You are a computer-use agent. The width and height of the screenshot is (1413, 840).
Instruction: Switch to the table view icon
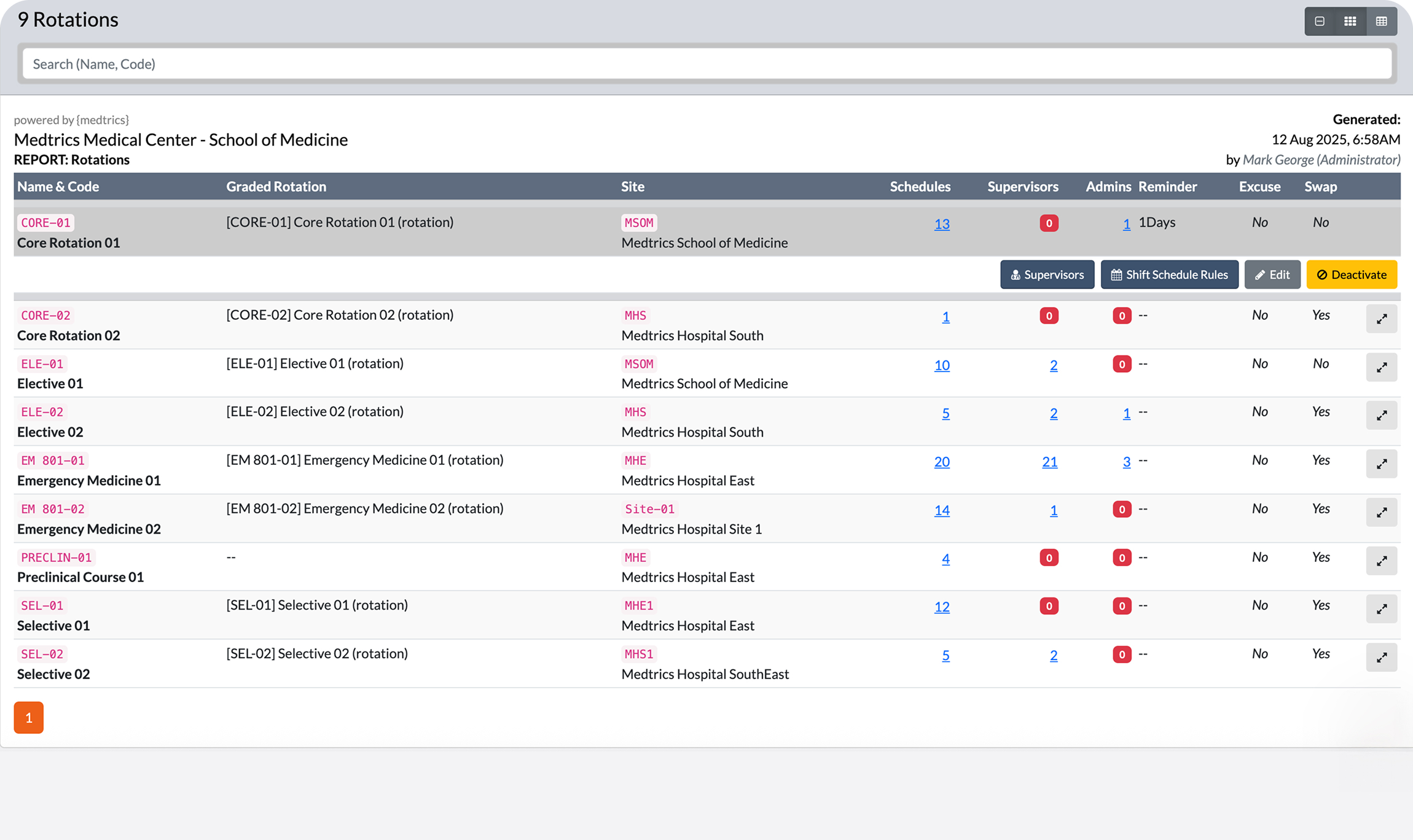pyautogui.click(x=1382, y=21)
